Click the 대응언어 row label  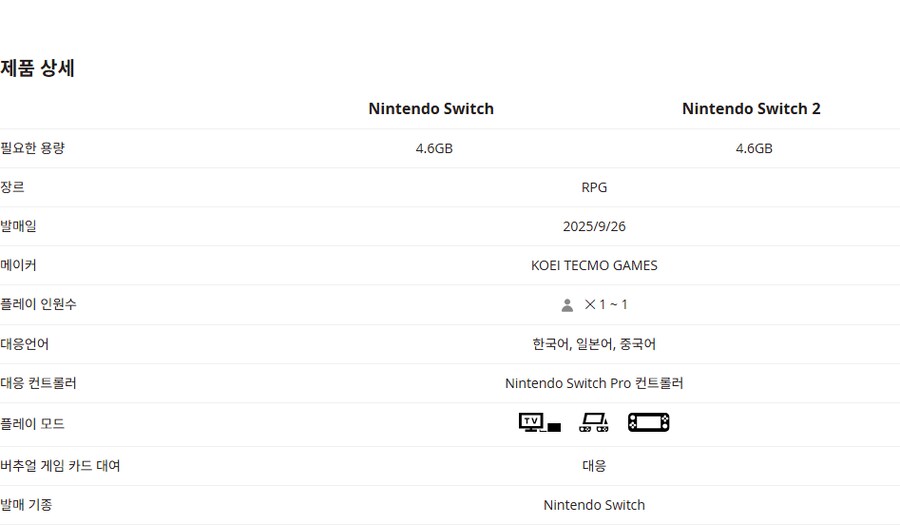[x=25, y=344]
